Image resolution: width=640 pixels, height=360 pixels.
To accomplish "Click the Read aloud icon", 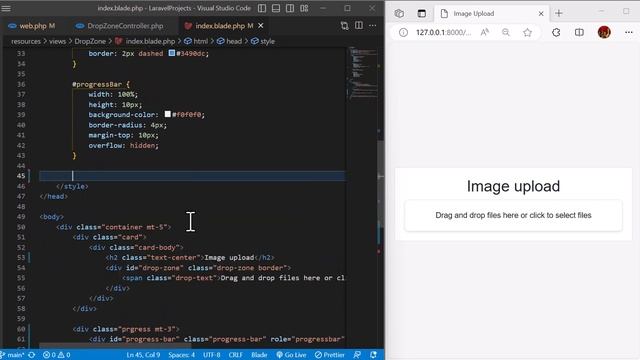I will [x=485, y=32].
